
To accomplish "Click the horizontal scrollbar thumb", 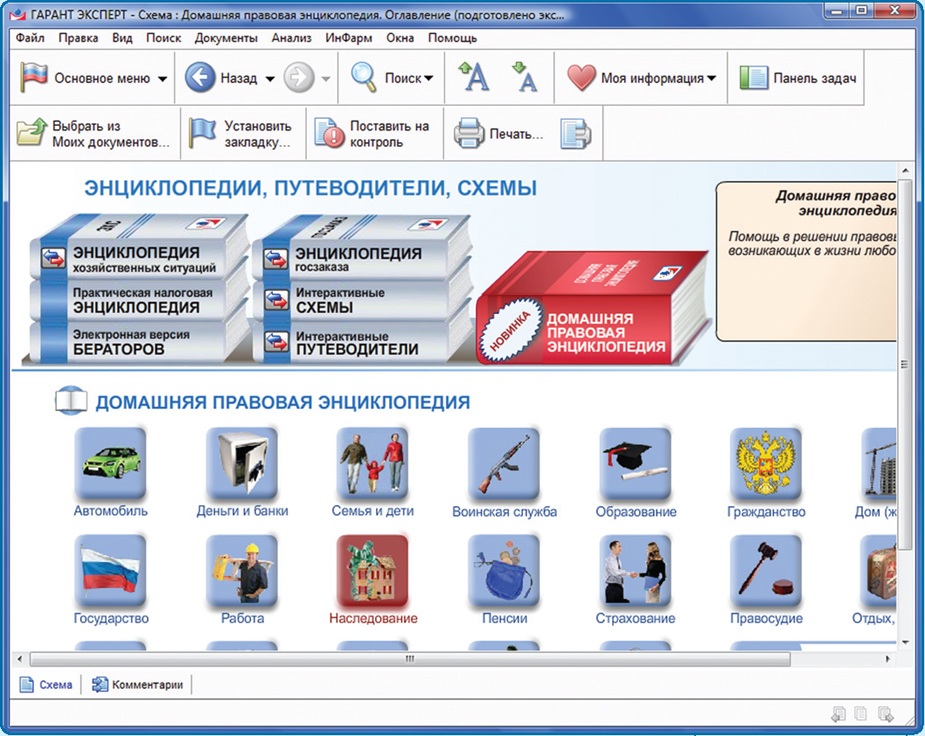I will coord(409,660).
